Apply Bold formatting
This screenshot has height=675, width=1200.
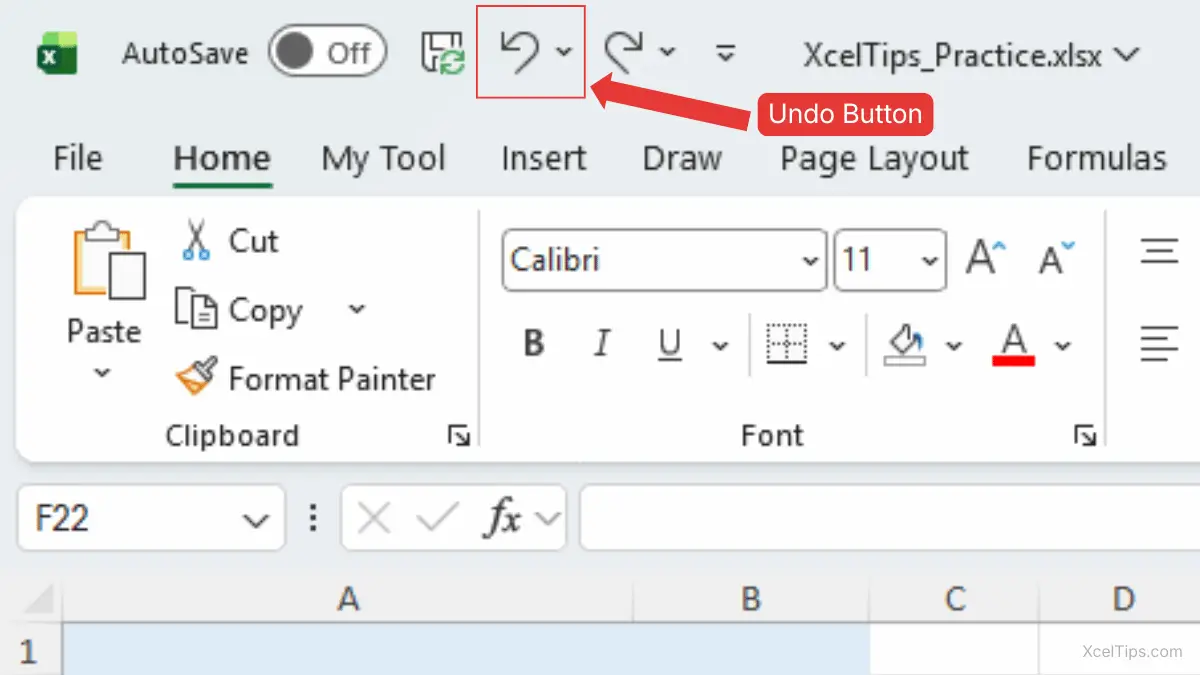pos(534,345)
